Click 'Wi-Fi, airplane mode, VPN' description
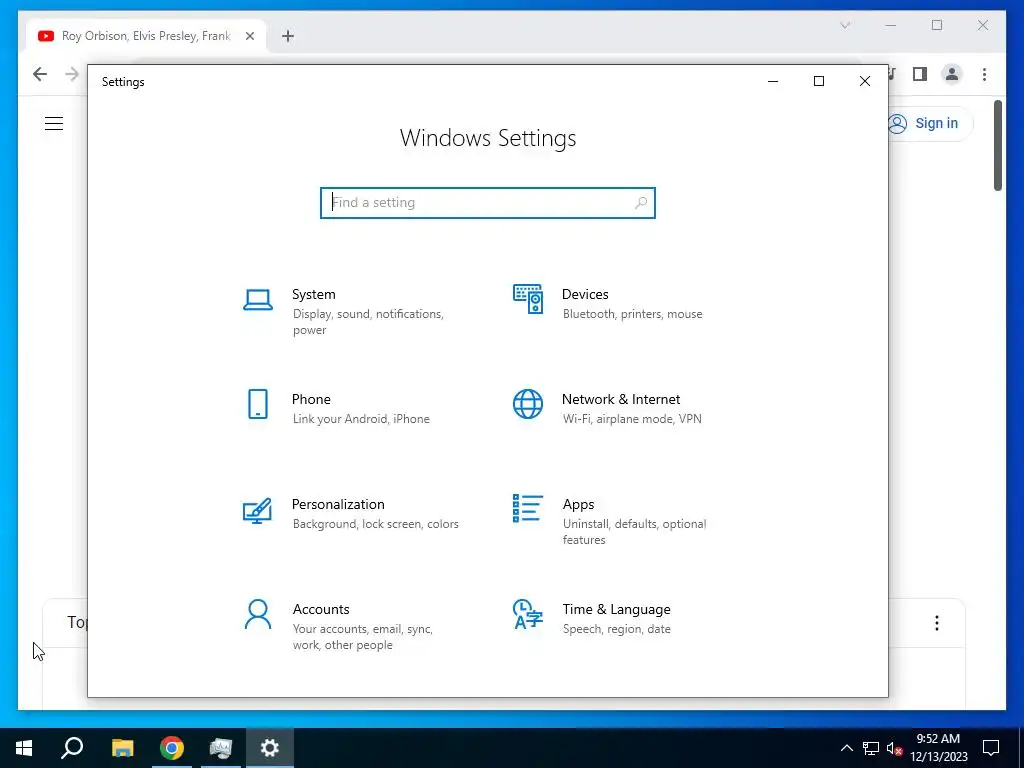The image size is (1024, 768). (632, 419)
